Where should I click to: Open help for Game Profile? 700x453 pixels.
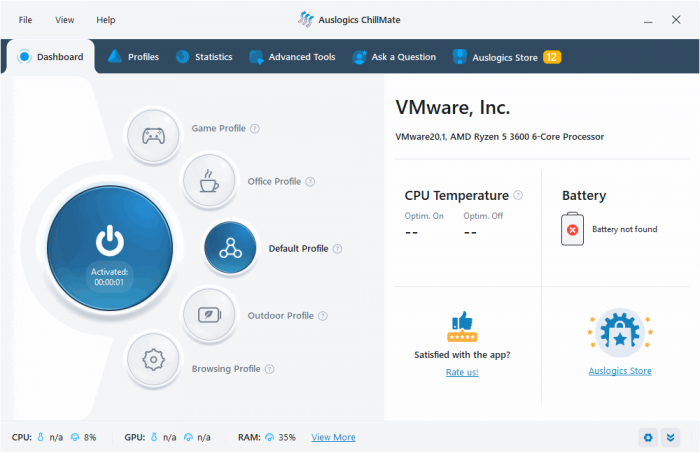(x=255, y=129)
